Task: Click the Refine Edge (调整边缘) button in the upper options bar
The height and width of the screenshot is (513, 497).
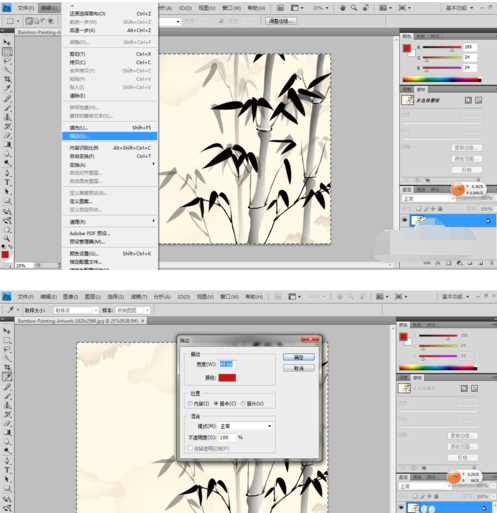Action: point(281,21)
